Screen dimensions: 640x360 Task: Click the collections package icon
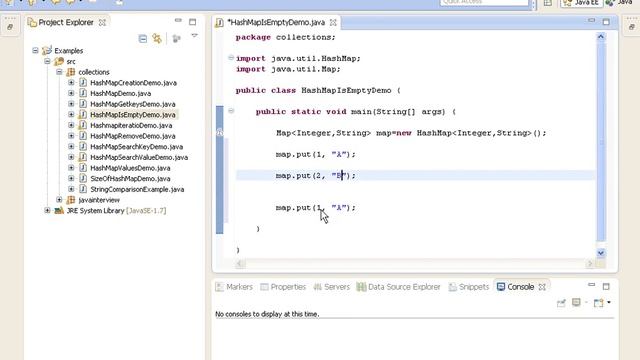(71, 72)
